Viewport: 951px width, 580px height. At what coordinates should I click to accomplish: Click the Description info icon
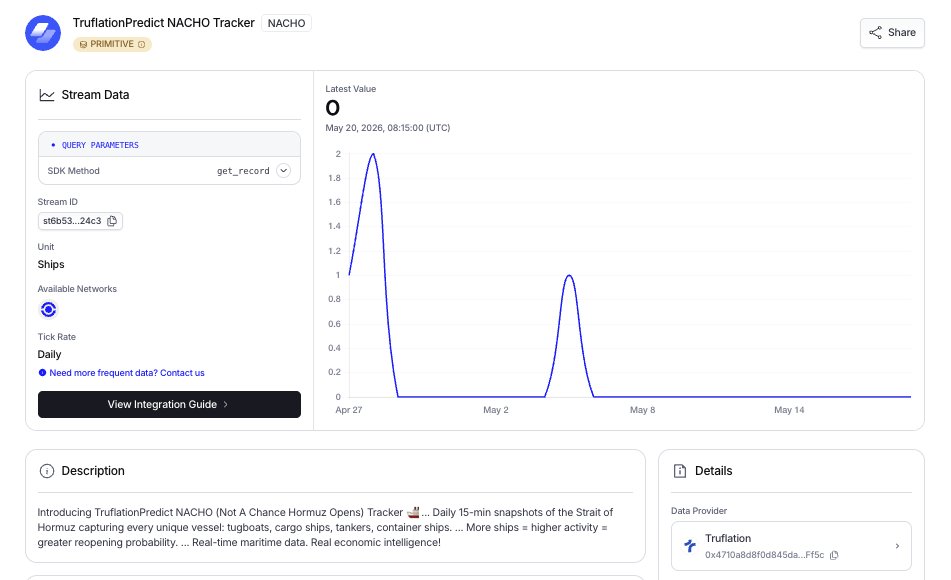point(47,471)
